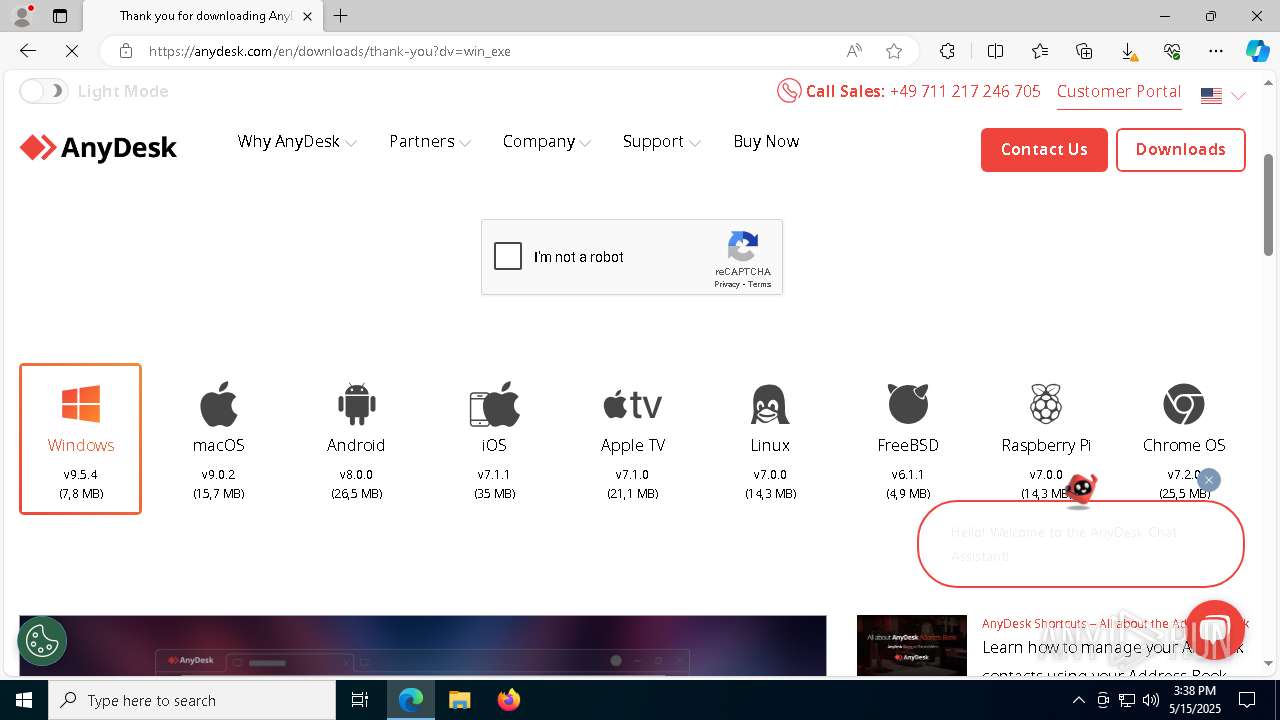Image resolution: width=1280 pixels, height=720 pixels.
Task: Expand the Company menu
Action: coord(547,142)
